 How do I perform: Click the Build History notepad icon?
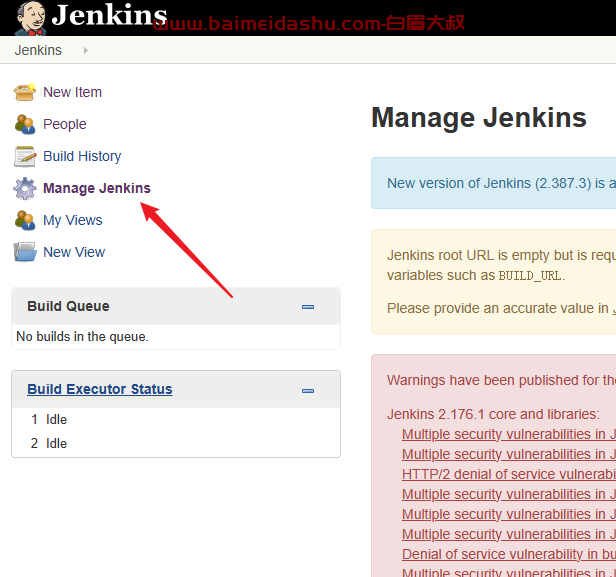coord(25,156)
